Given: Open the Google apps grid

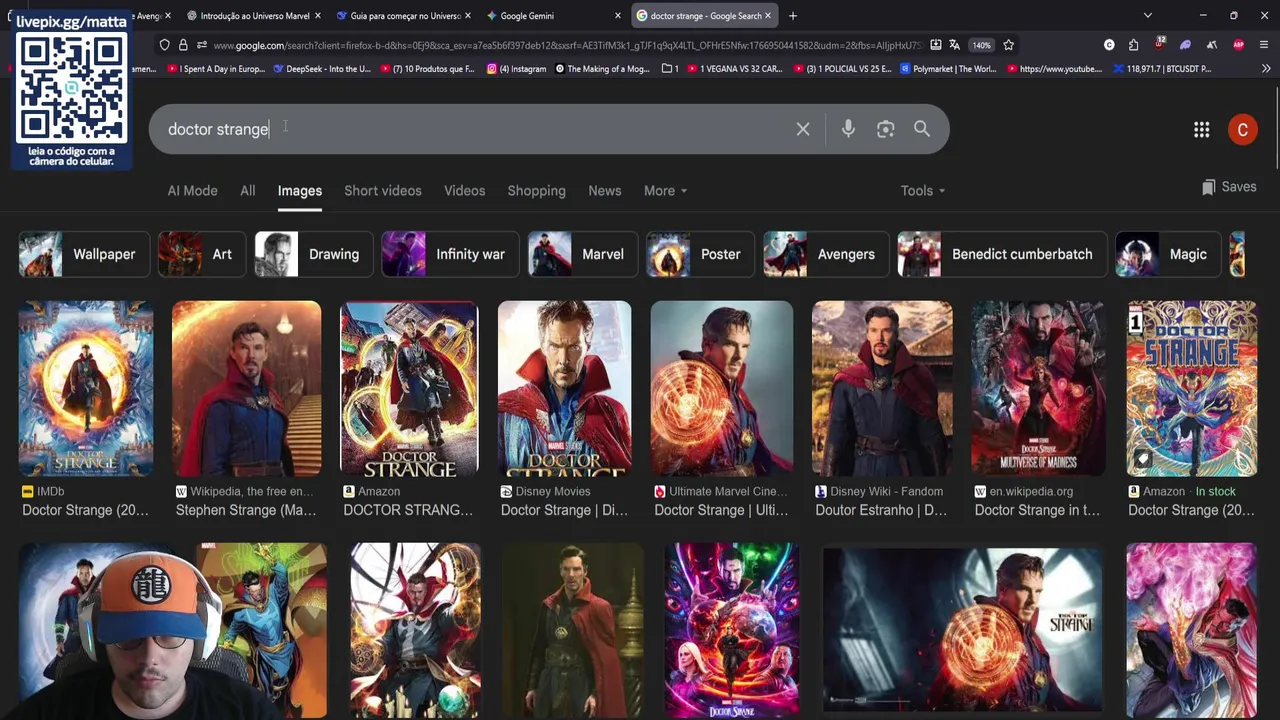Looking at the screenshot, I should [x=1202, y=130].
